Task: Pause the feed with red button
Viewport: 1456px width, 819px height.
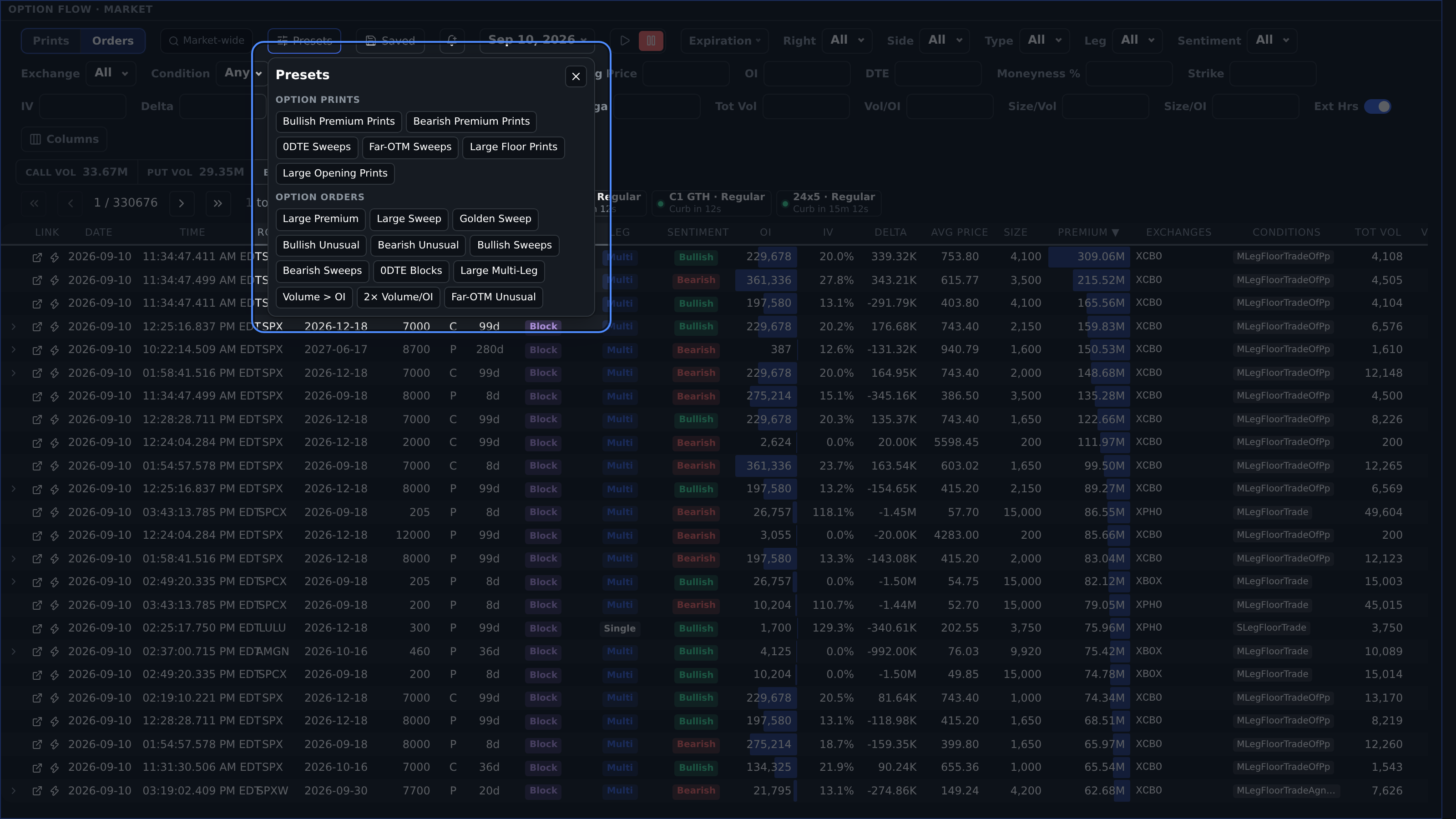Action: 651,40
